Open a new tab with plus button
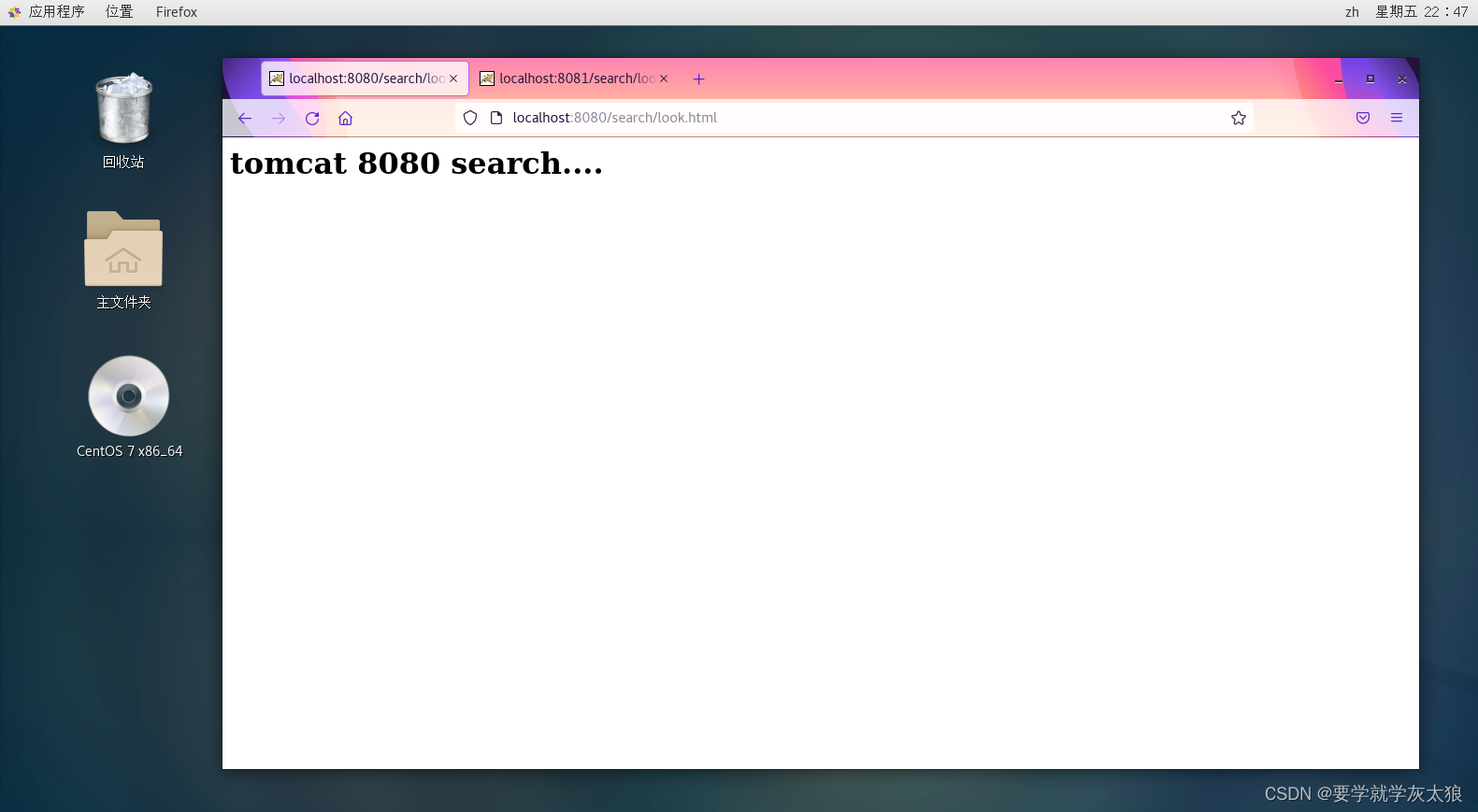 pyautogui.click(x=698, y=78)
